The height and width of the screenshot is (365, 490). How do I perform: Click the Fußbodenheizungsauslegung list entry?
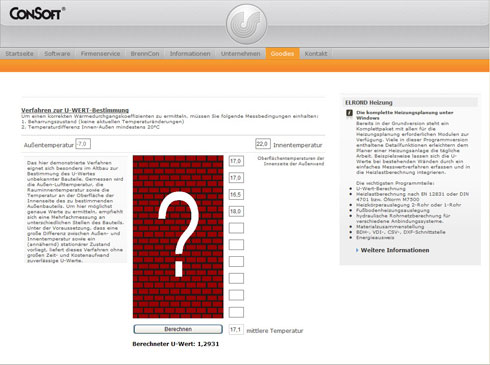pyautogui.click(x=393, y=210)
